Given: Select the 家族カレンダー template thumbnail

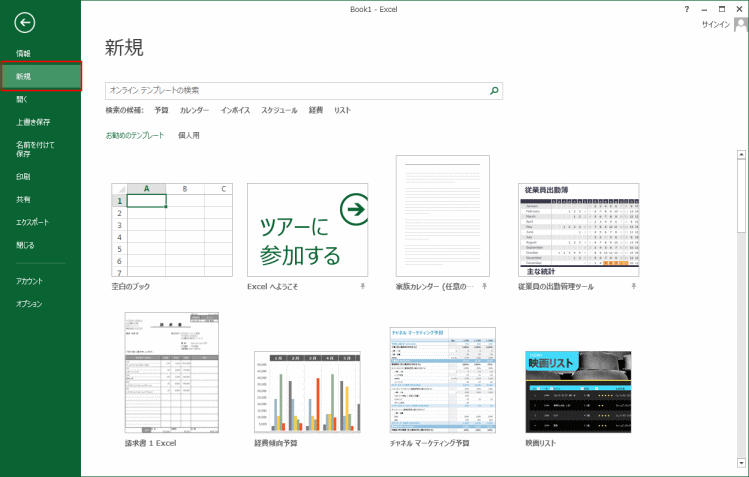Looking at the screenshot, I should click(x=443, y=216).
